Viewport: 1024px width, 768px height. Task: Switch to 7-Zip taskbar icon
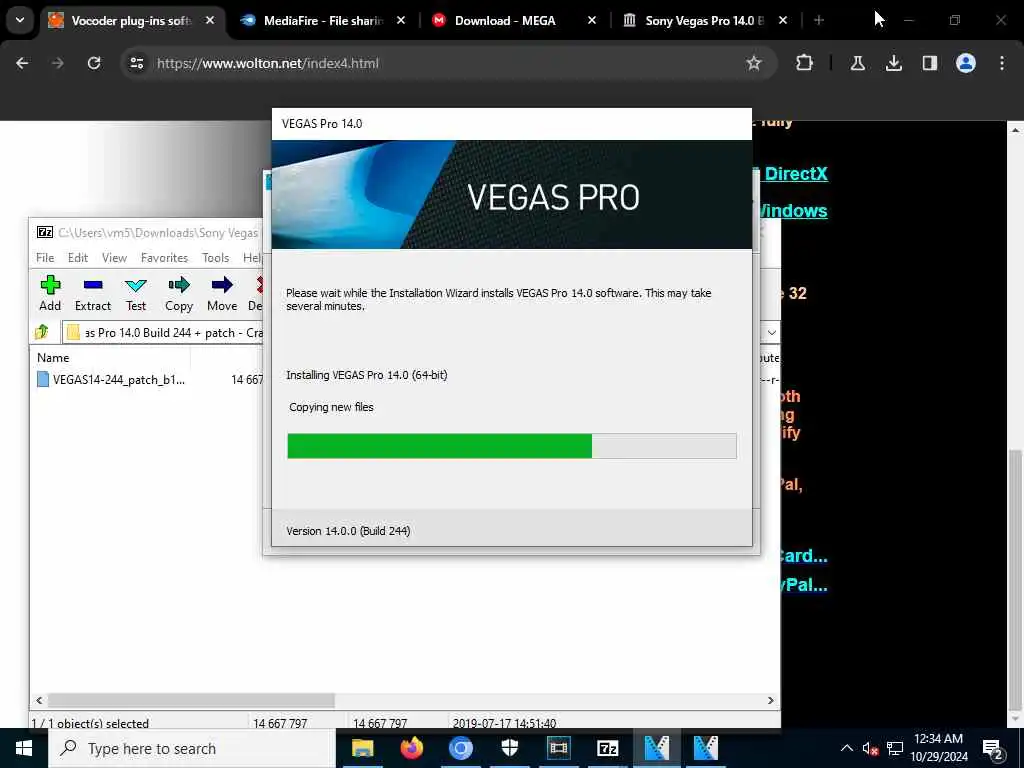coord(607,748)
